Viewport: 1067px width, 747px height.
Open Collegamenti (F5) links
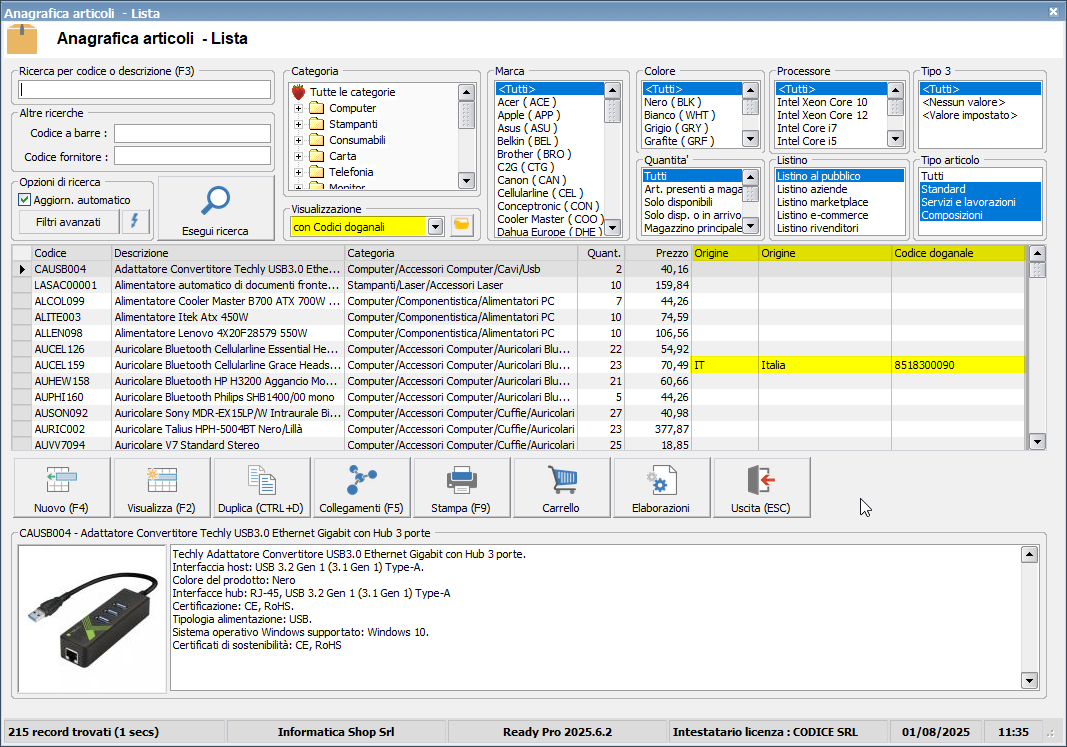pyautogui.click(x=361, y=488)
